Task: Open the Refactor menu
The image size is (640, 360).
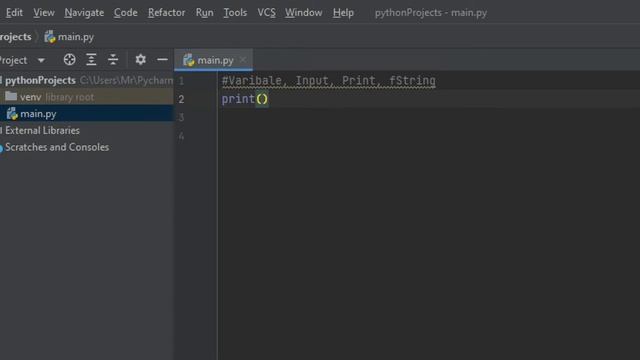Action: (166, 13)
